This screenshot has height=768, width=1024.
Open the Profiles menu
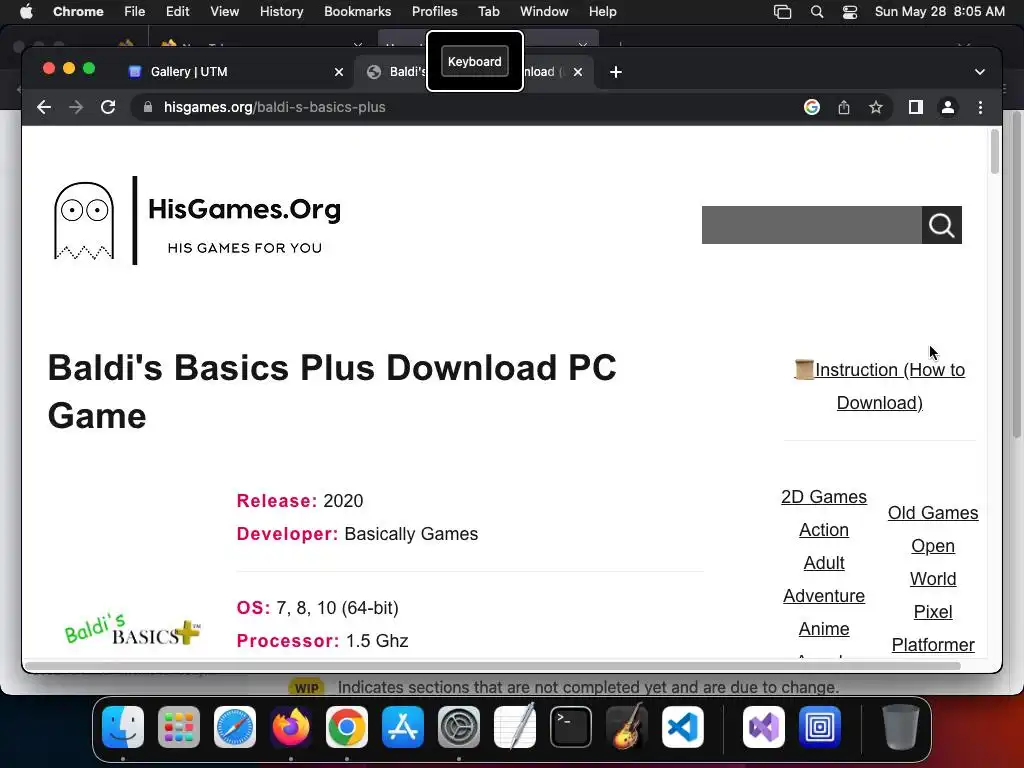[x=434, y=12]
